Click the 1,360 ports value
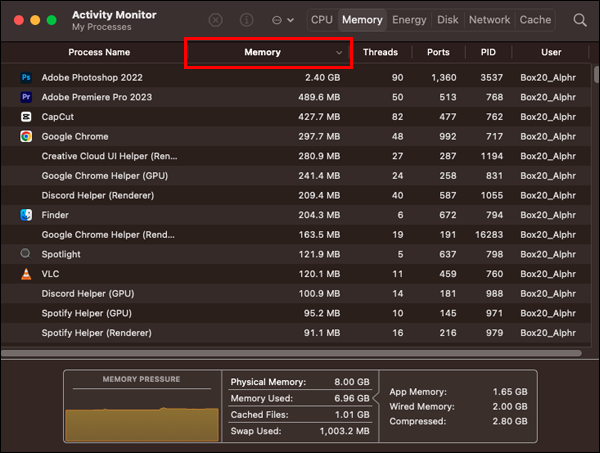 click(x=444, y=78)
